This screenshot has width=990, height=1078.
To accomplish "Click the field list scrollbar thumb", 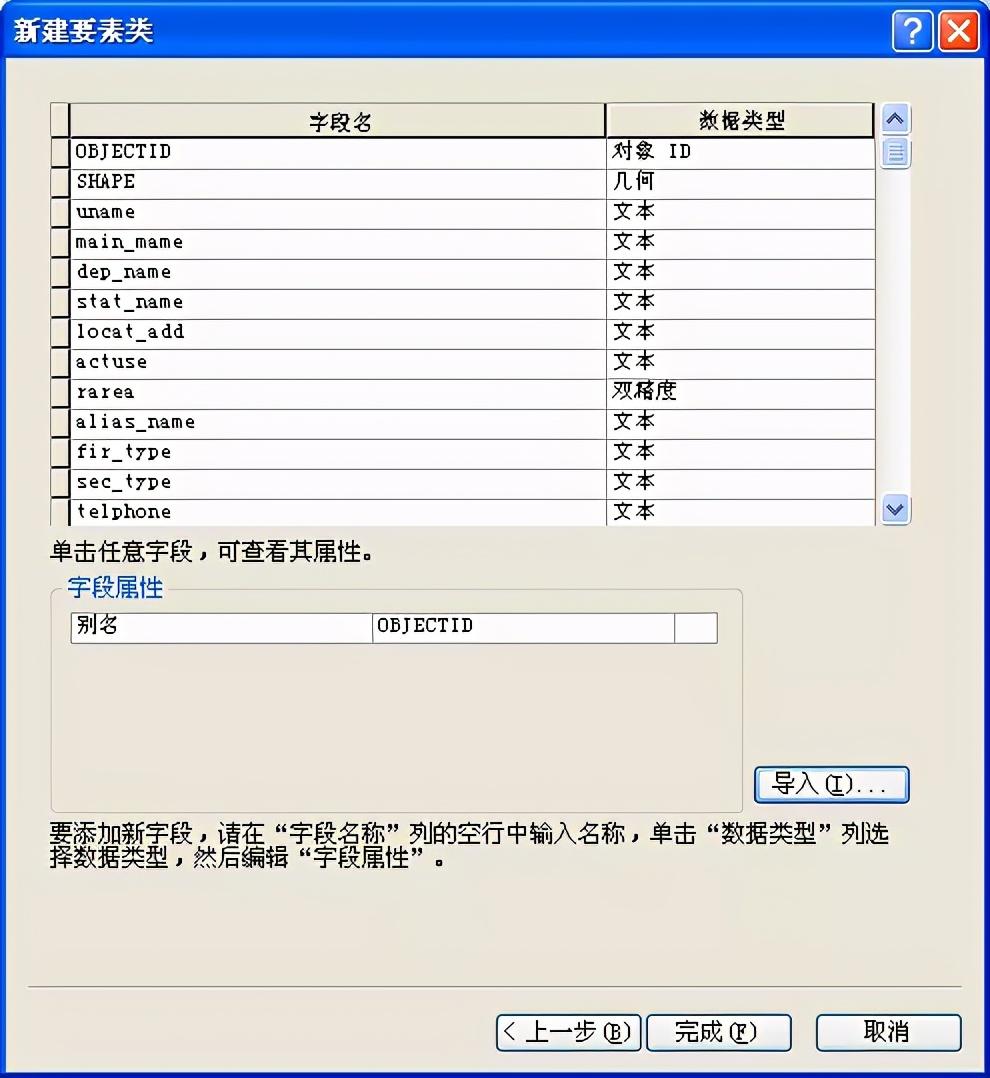I will (x=895, y=153).
